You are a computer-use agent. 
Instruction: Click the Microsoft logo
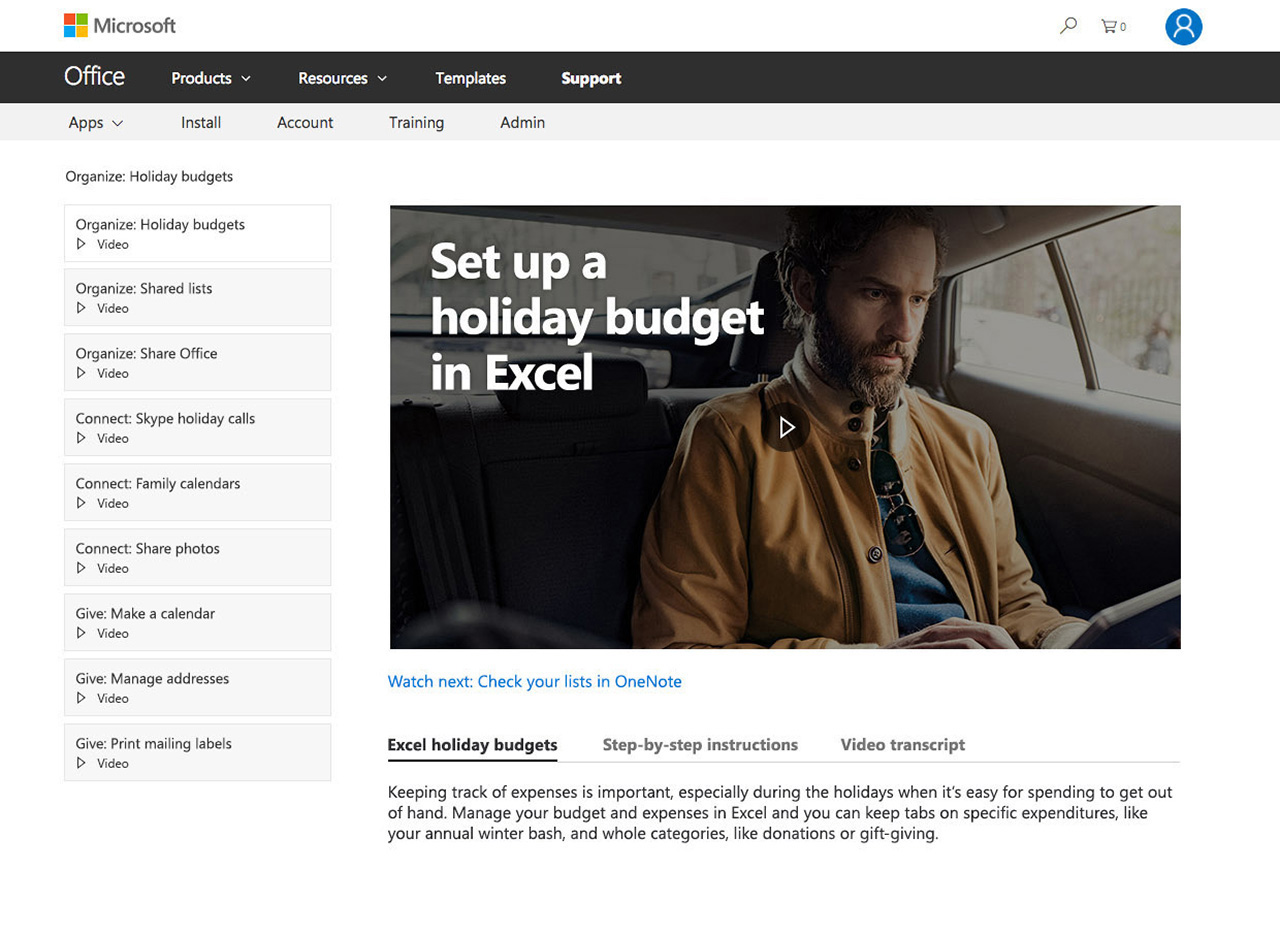(x=120, y=25)
